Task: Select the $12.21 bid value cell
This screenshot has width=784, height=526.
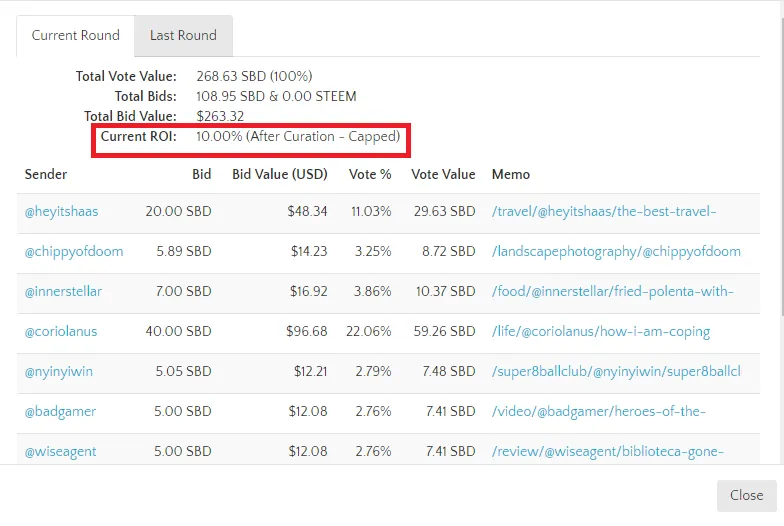Action: click(310, 372)
